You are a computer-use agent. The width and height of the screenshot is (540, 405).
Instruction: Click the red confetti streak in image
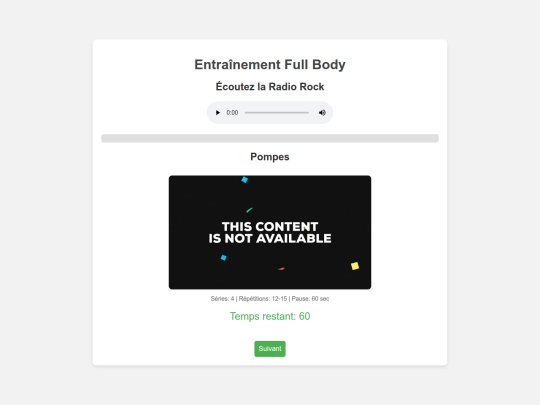click(x=281, y=268)
